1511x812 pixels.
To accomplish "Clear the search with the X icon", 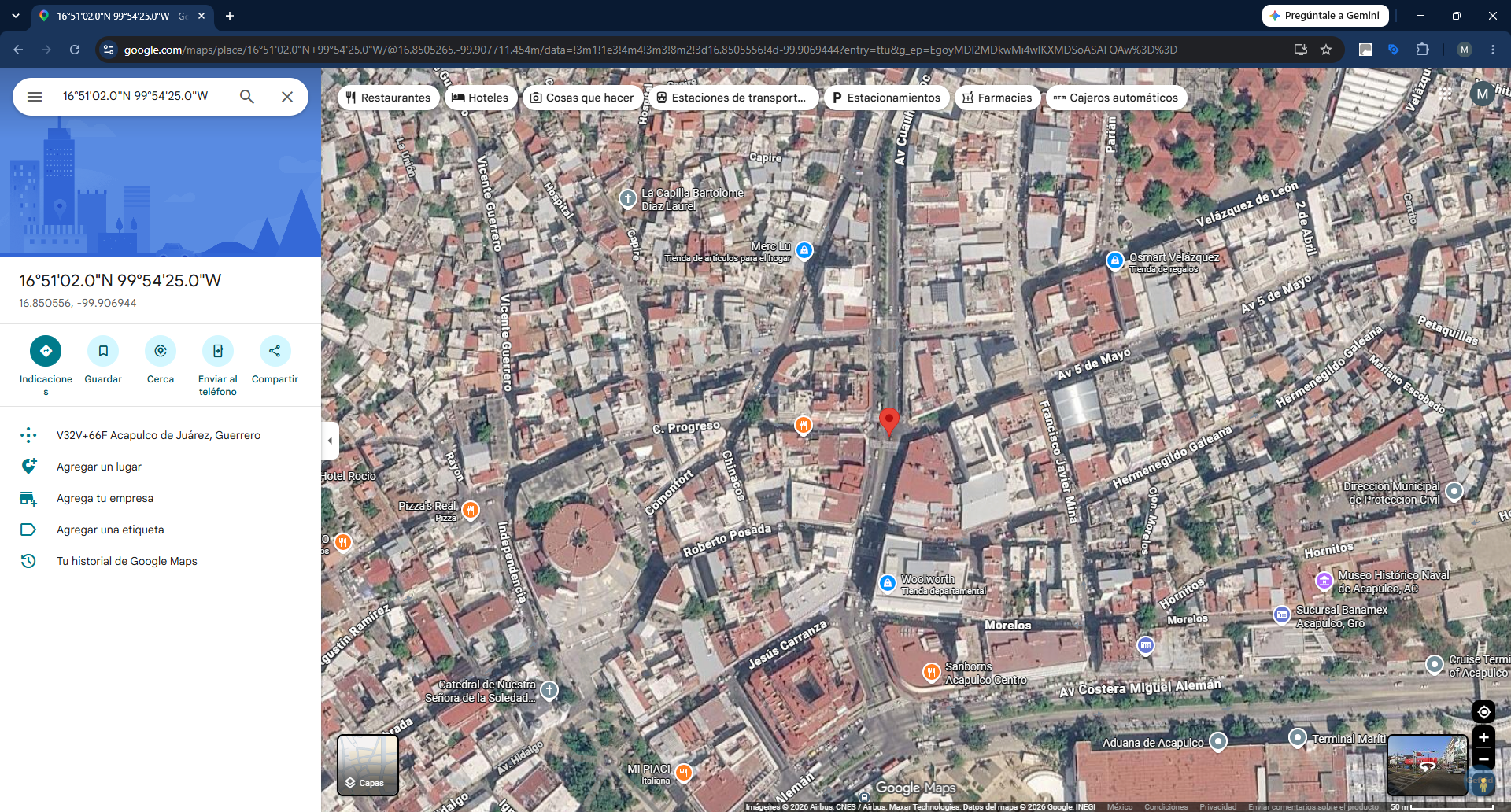I will pos(287,97).
